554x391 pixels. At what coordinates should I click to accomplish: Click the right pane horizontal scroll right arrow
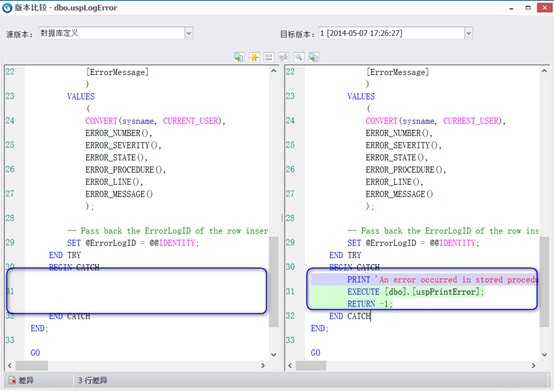coord(533,365)
